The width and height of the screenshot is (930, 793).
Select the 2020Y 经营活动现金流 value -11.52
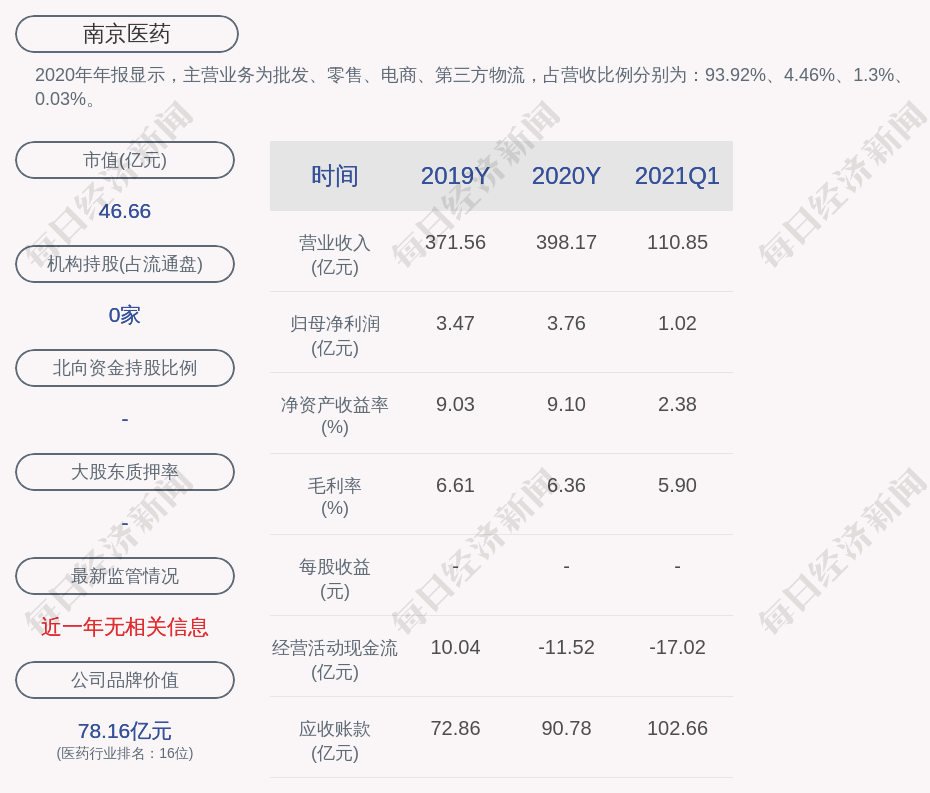(x=566, y=647)
